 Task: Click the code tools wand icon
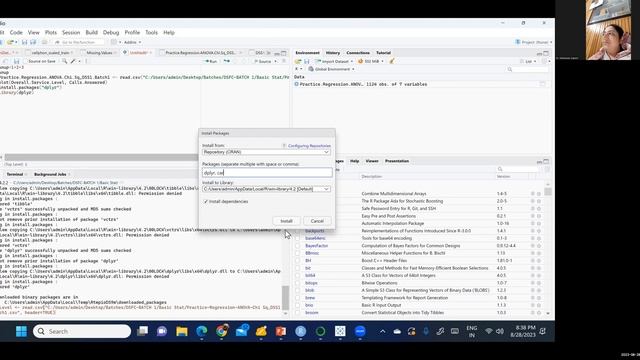pyautogui.click(x=73, y=61)
